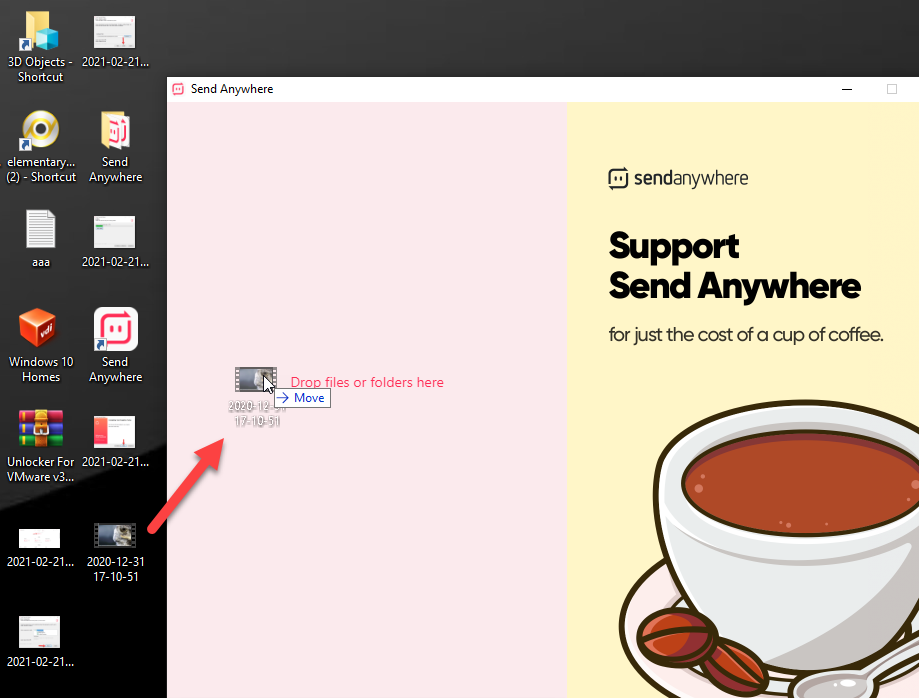Select the aaa text file icon
The height and width of the screenshot is (698, 919).
[x=40, y=230]
